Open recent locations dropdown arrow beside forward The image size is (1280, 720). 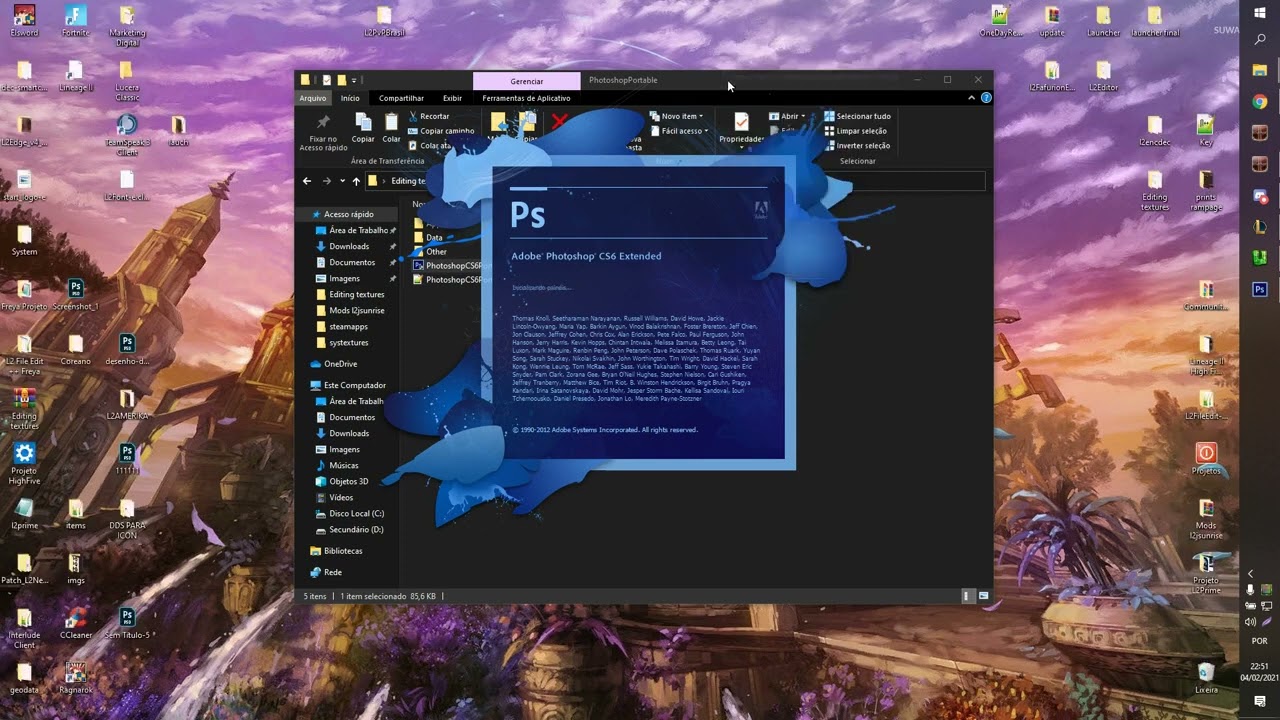[342, 181]
